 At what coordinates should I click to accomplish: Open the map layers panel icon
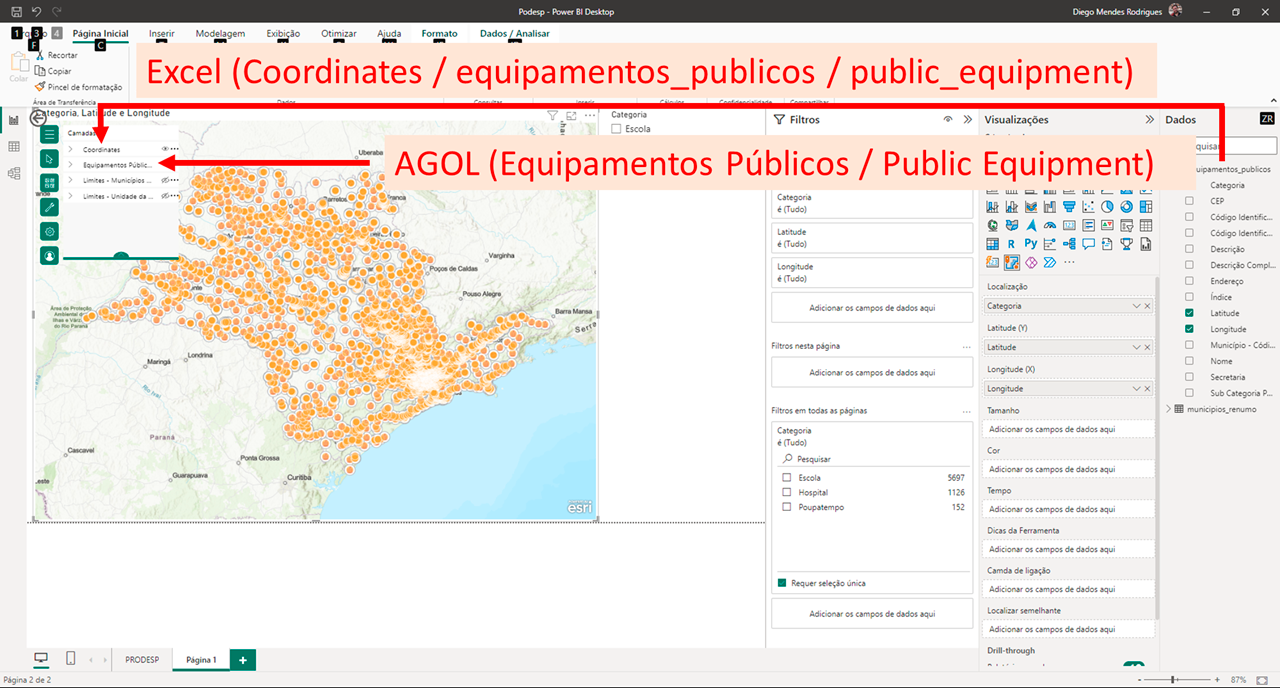50,133
